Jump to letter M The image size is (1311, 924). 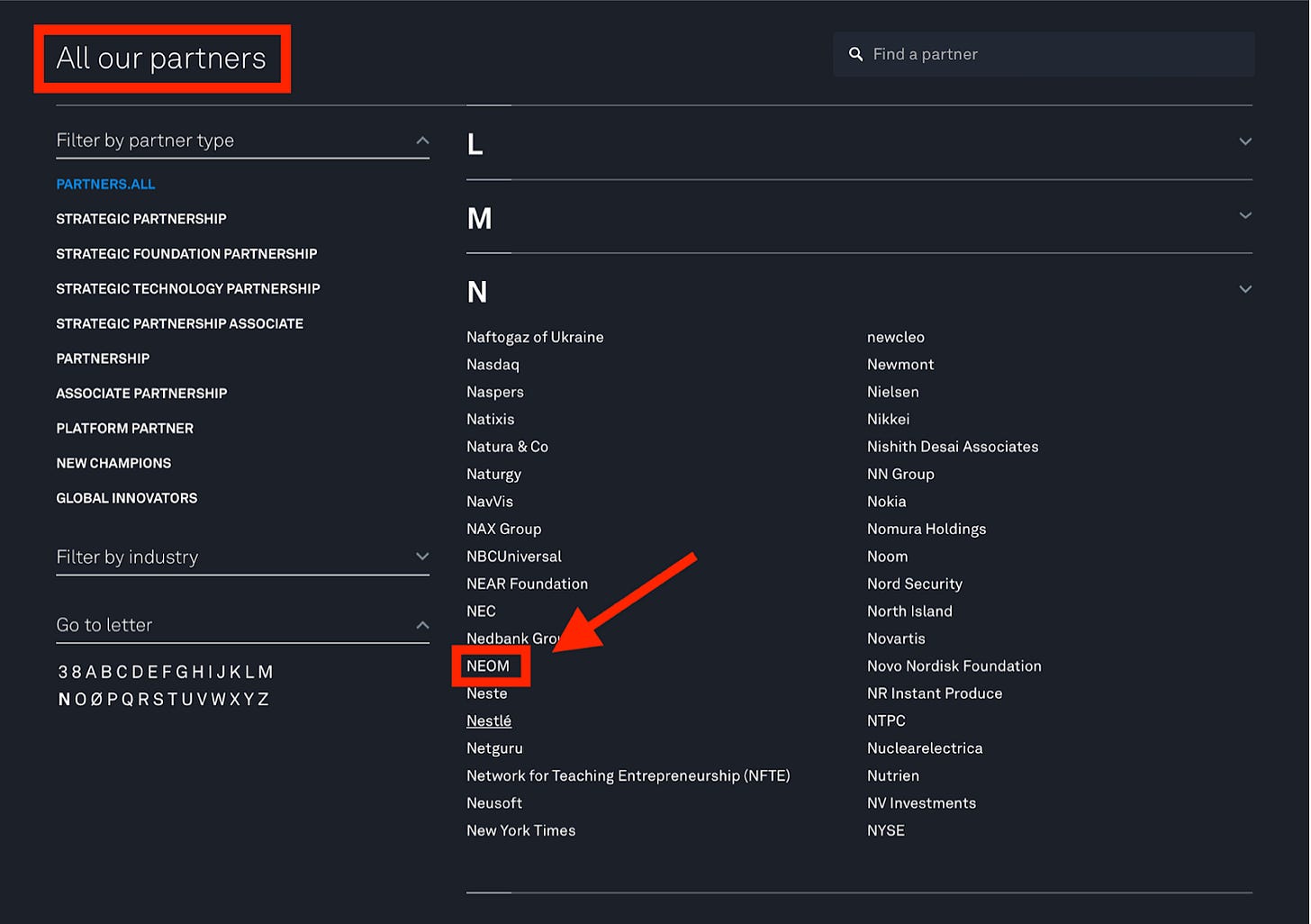click(266, 672)
